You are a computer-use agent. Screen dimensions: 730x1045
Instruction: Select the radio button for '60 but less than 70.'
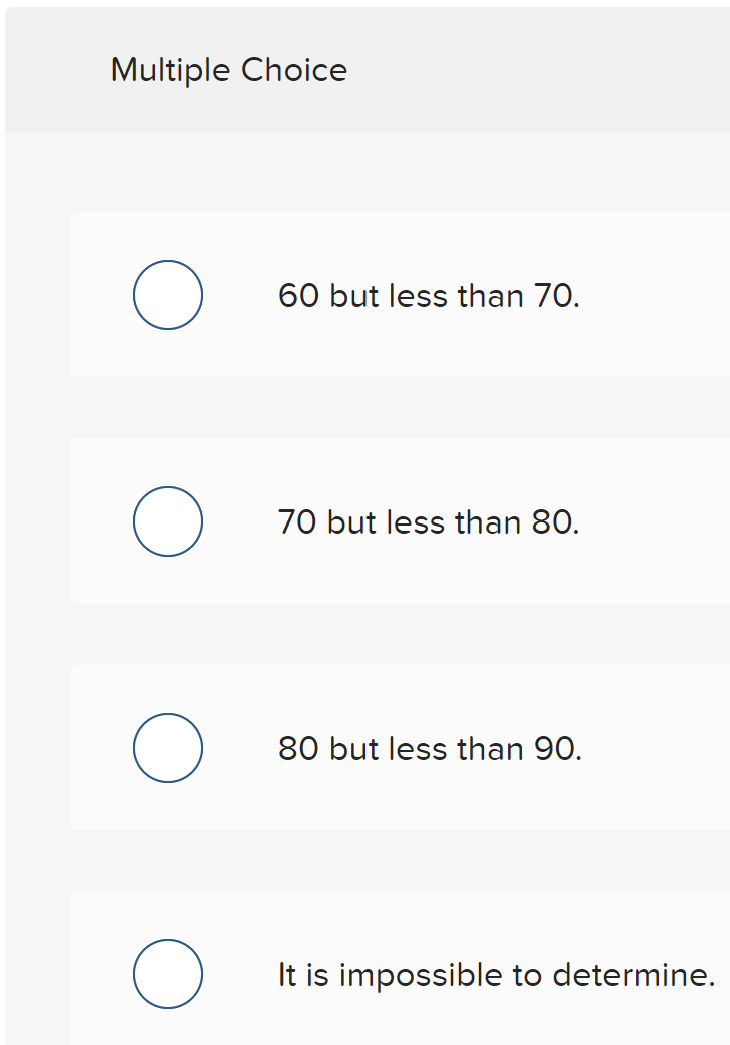[x=167, y=295]
